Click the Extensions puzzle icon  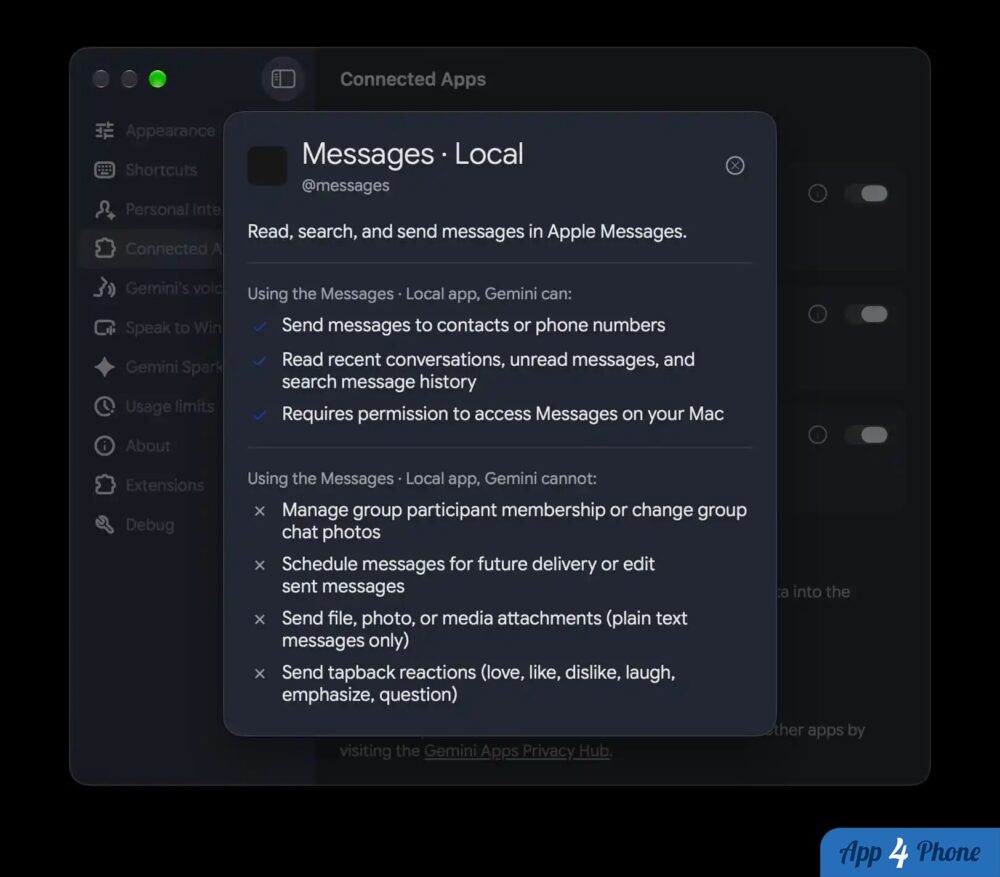pos(105,485)
